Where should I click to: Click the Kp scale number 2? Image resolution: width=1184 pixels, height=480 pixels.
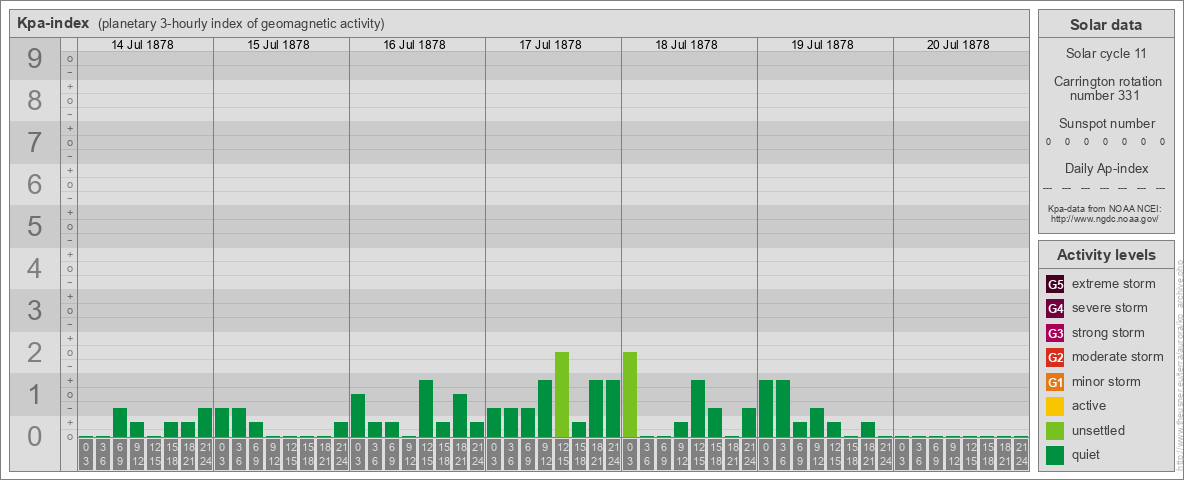[35, 352]
